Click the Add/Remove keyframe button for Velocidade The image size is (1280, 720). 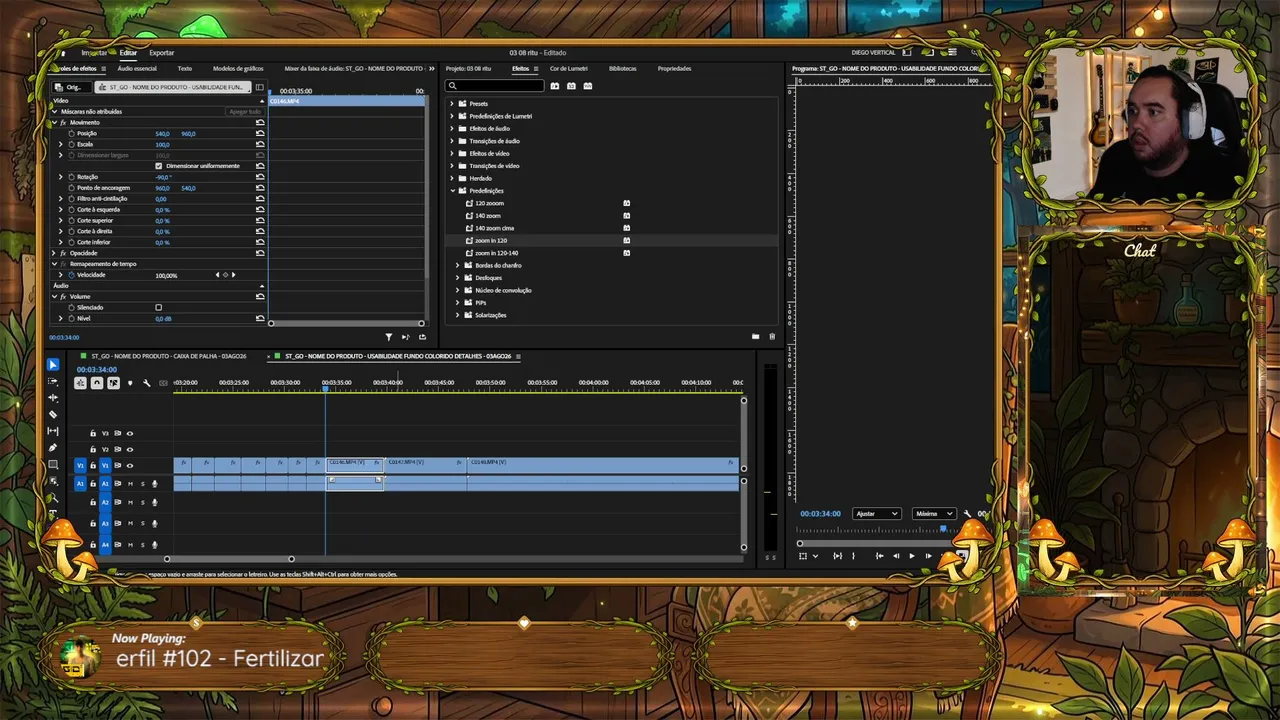pyautogui.click(x=225, y=275)
